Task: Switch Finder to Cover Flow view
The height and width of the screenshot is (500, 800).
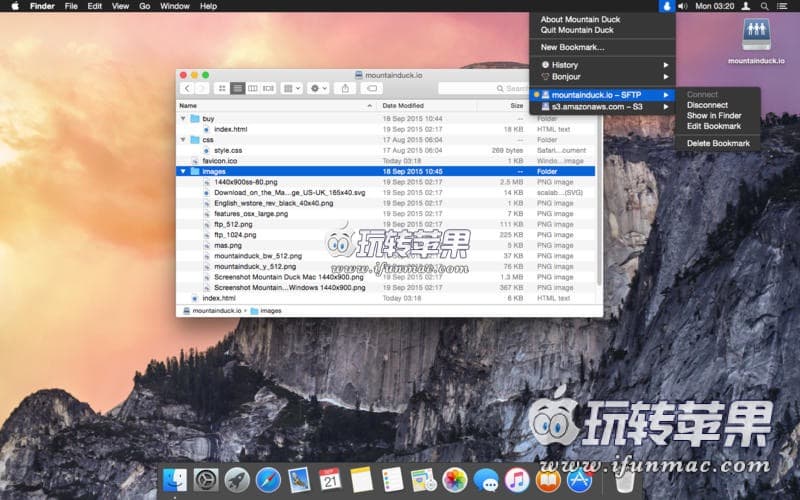Action: tap(268, 88)
